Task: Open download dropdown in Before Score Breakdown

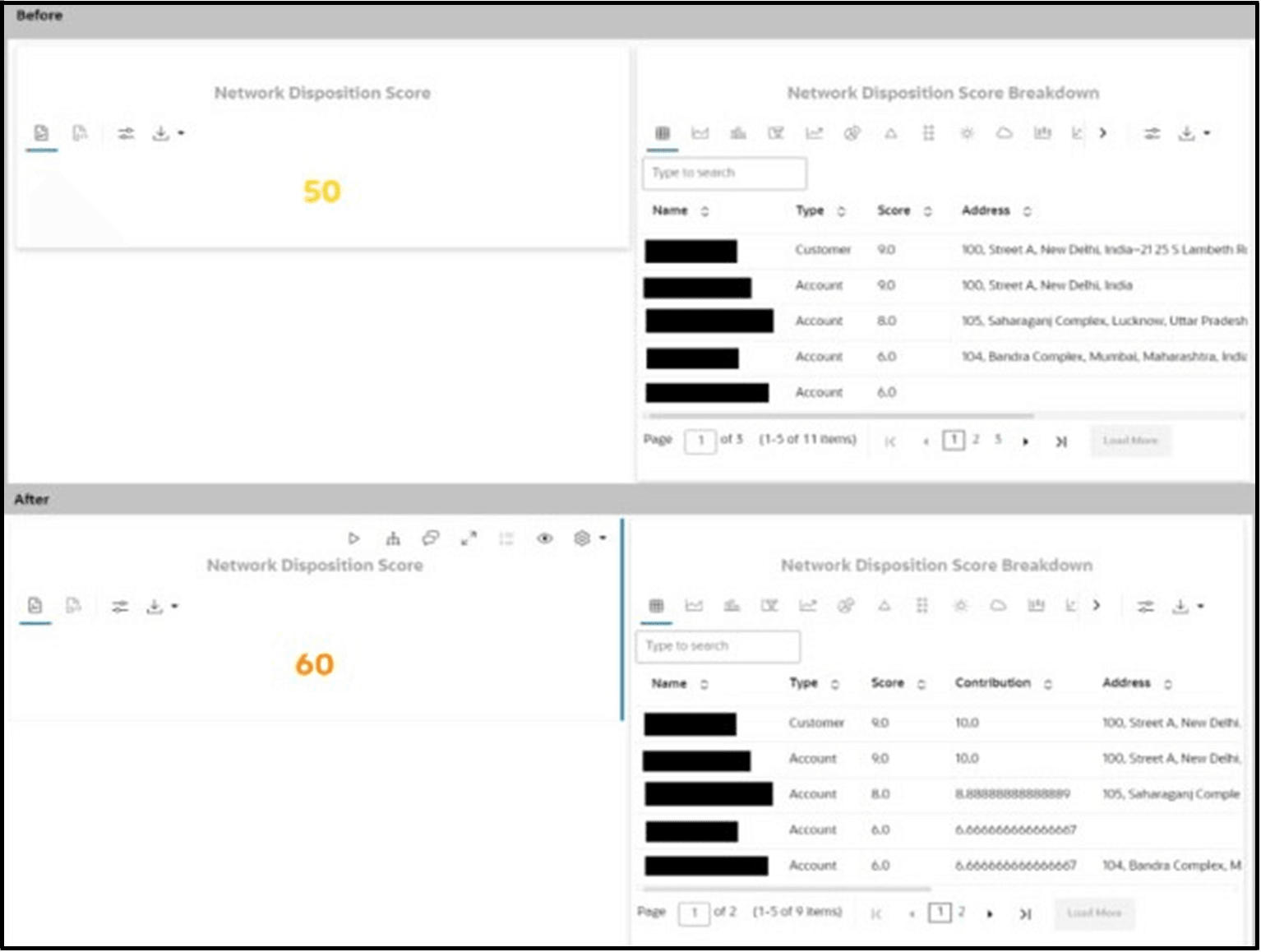Action: click(1194, 133)
